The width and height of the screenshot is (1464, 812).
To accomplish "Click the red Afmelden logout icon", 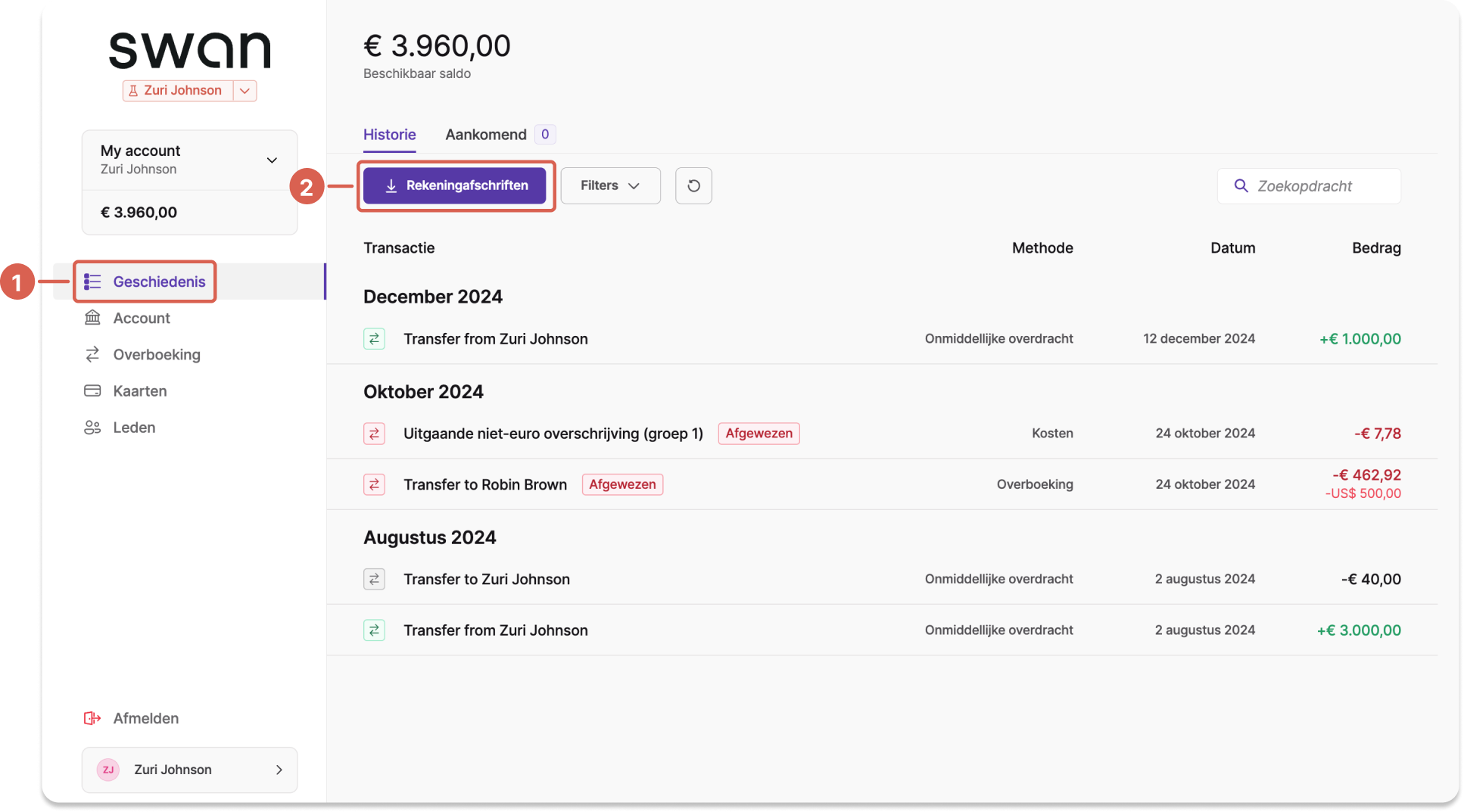I will [x=92, y=718].
